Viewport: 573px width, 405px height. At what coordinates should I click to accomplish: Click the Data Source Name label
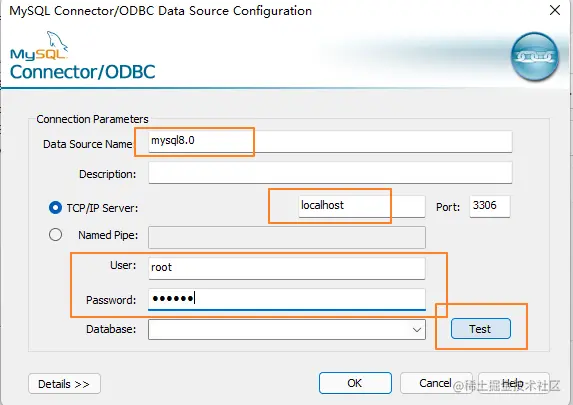click(88, 144)
